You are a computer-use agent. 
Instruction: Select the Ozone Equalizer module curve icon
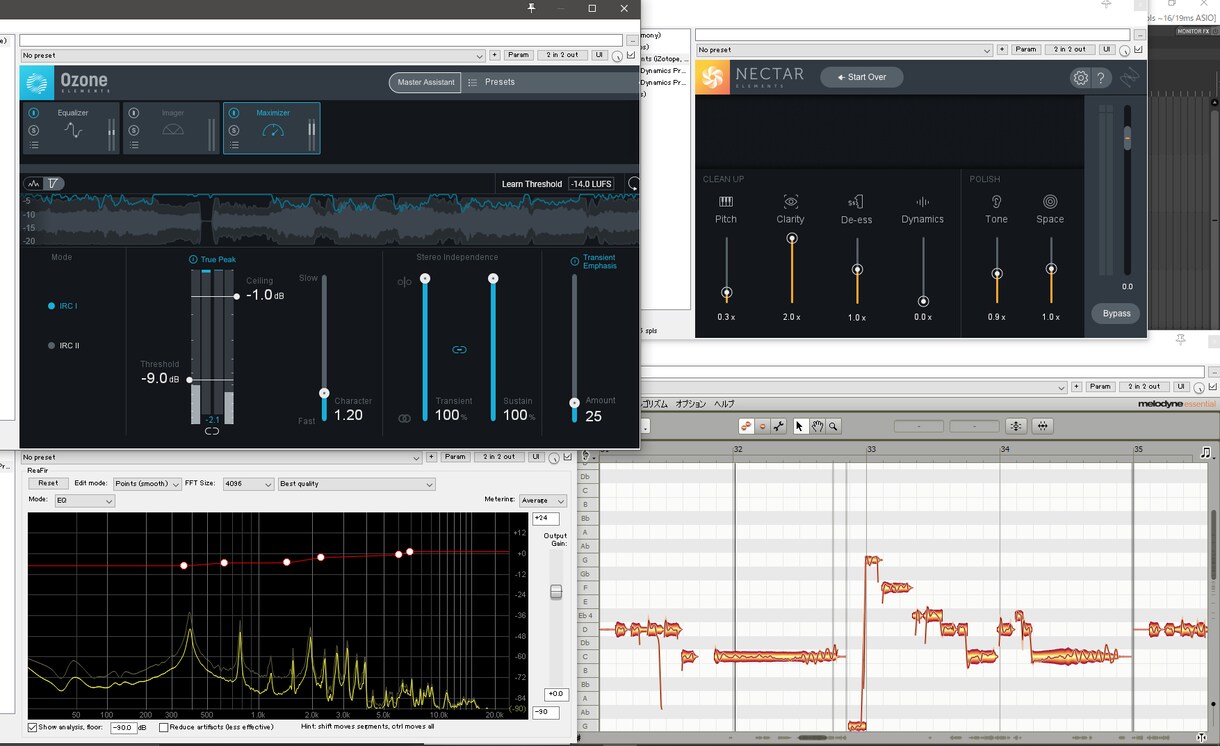coord(73,131)
